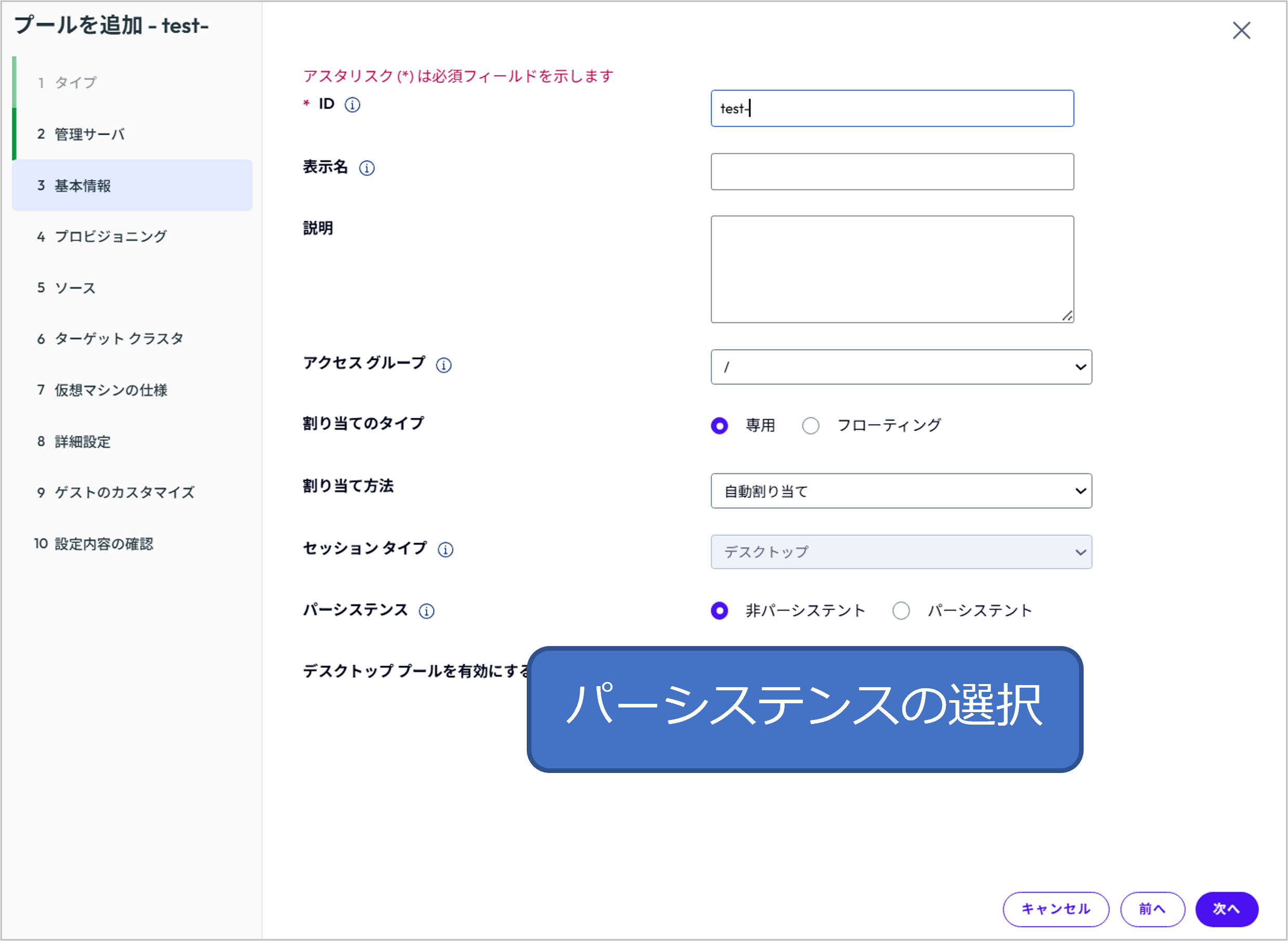Select 非パーシステント persistence option
The width and height of the screenshot is (1288, 941).
click(x=720, y=610)
